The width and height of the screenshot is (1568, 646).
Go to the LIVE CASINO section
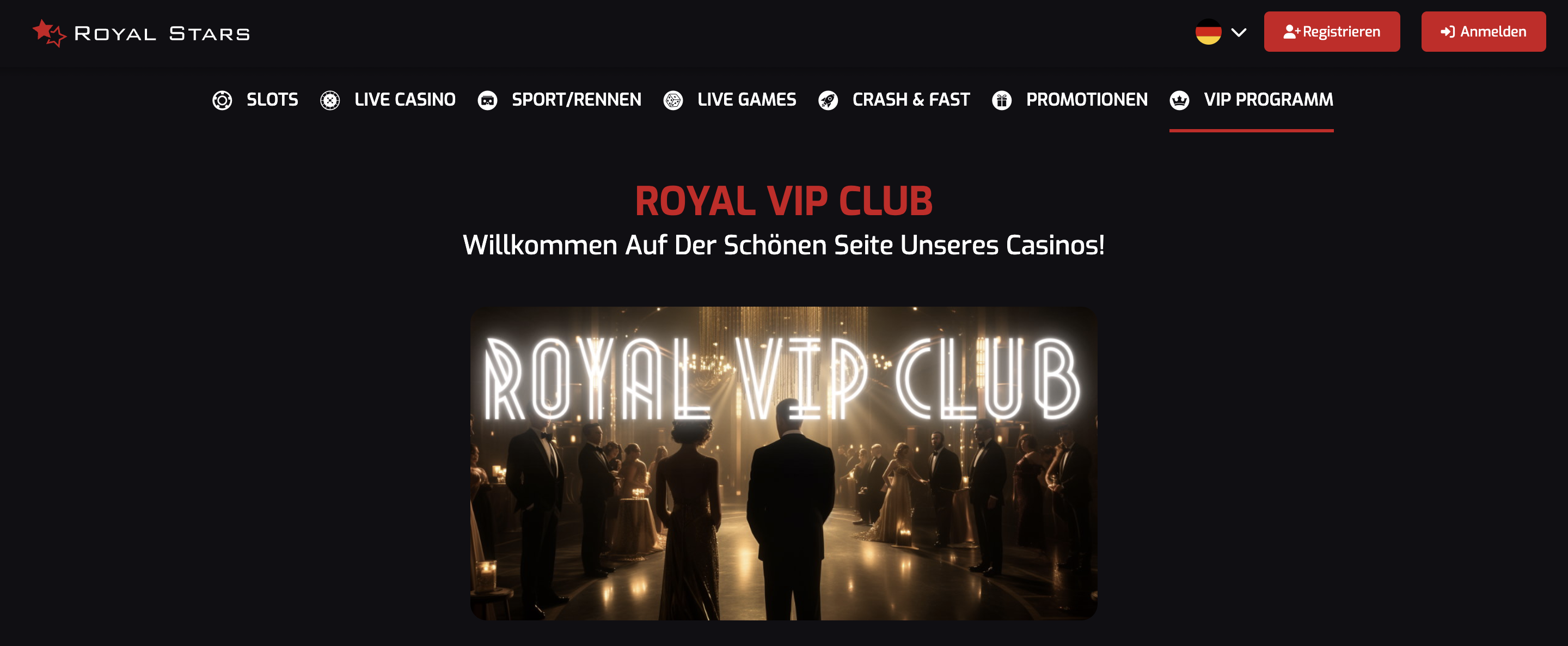pos(405,100)
